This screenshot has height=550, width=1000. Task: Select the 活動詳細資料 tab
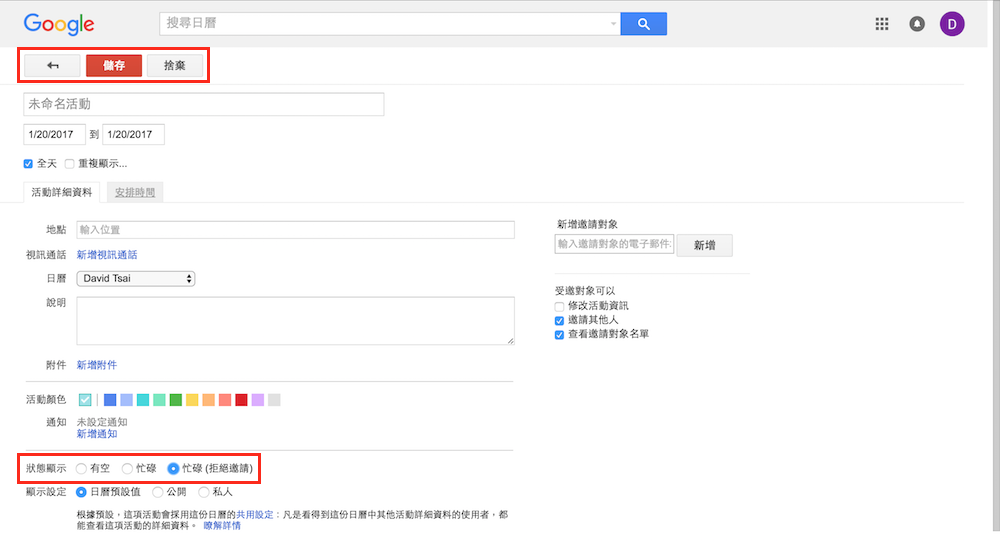62,192
